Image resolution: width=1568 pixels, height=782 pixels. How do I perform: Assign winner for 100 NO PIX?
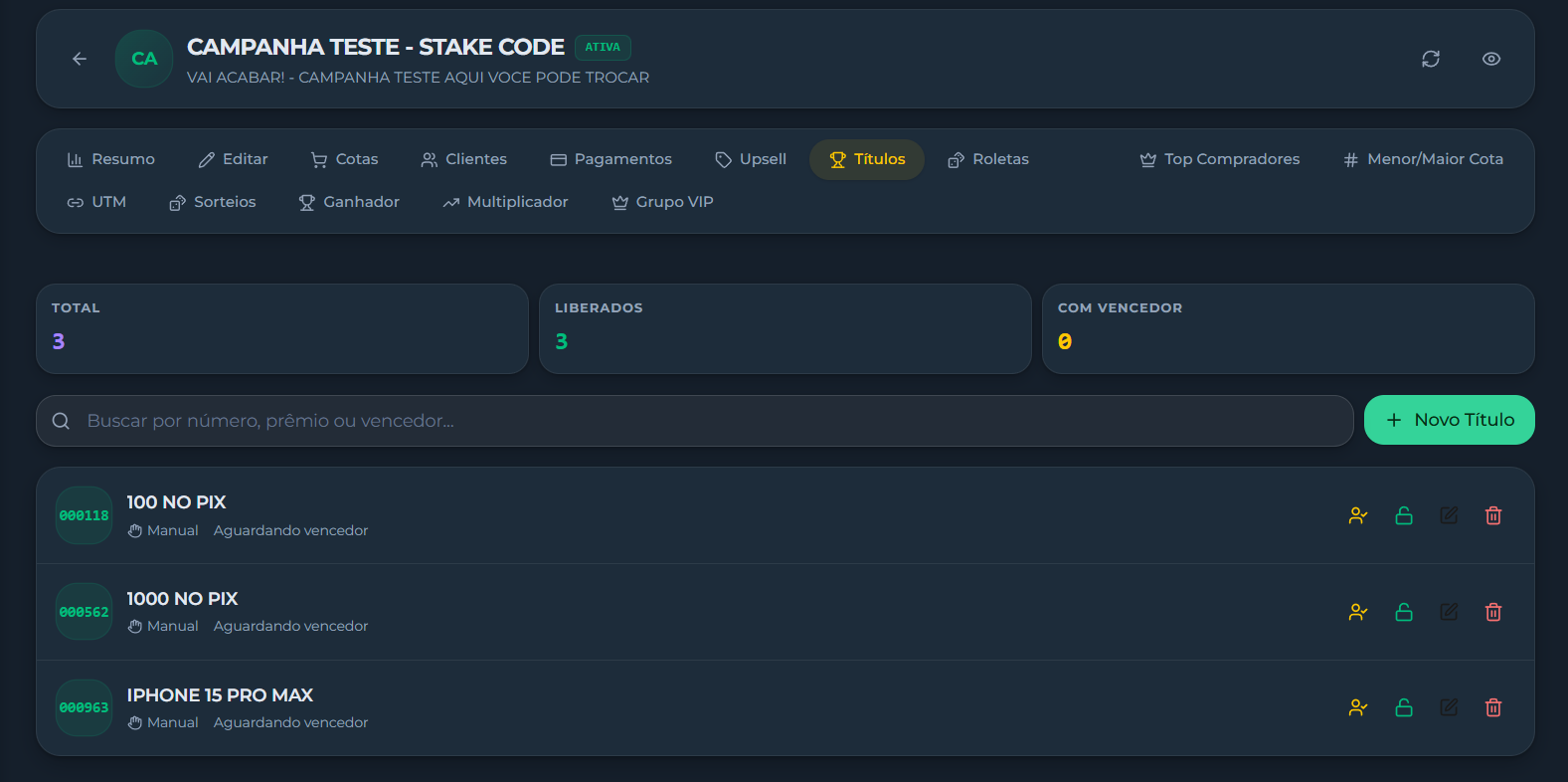tap(1358, 515)
